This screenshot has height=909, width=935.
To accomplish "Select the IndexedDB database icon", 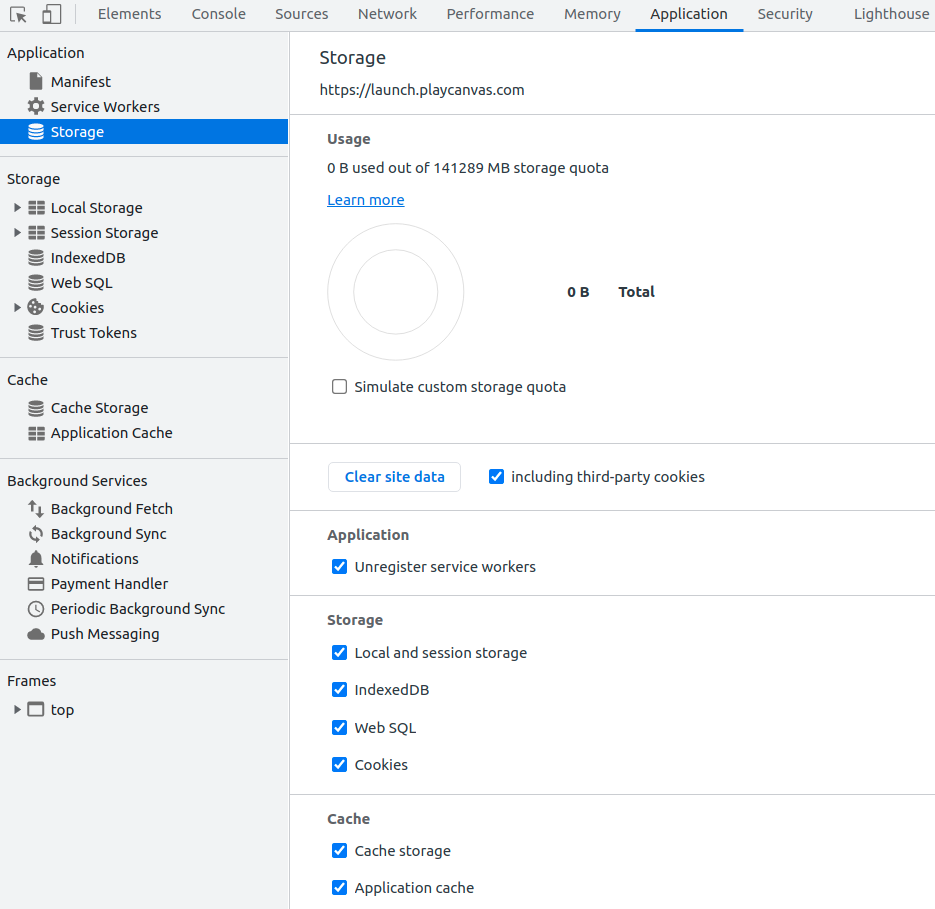I will click(36, 258).
